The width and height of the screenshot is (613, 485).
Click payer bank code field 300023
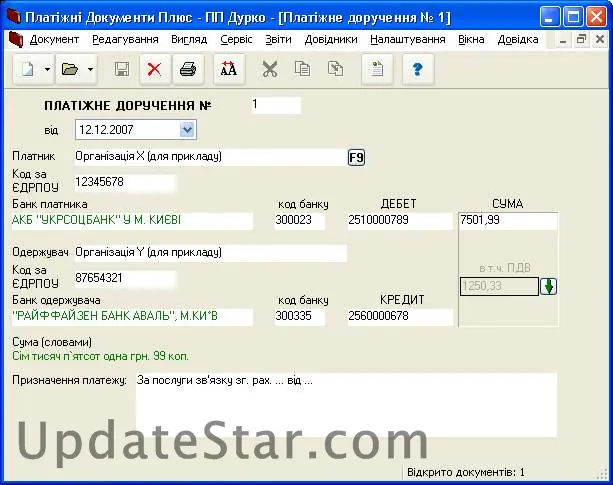[299, 220]
